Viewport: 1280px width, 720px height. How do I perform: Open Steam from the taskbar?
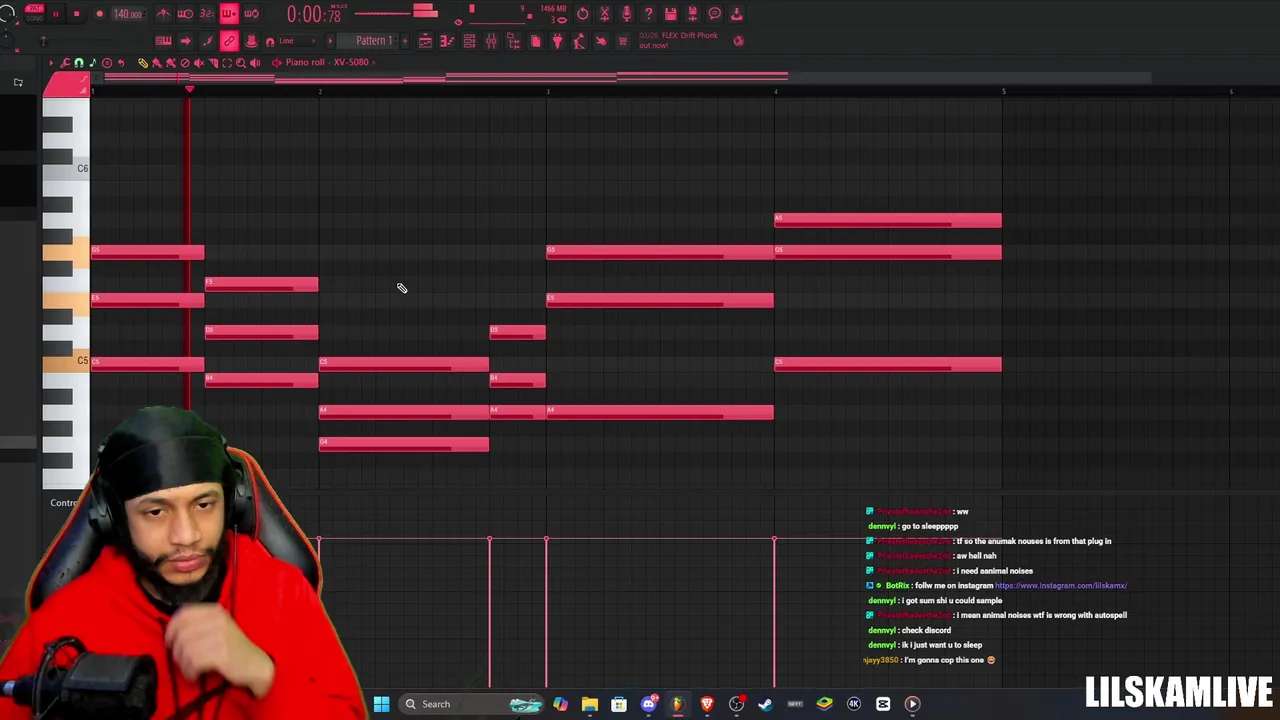click(766, 704)
